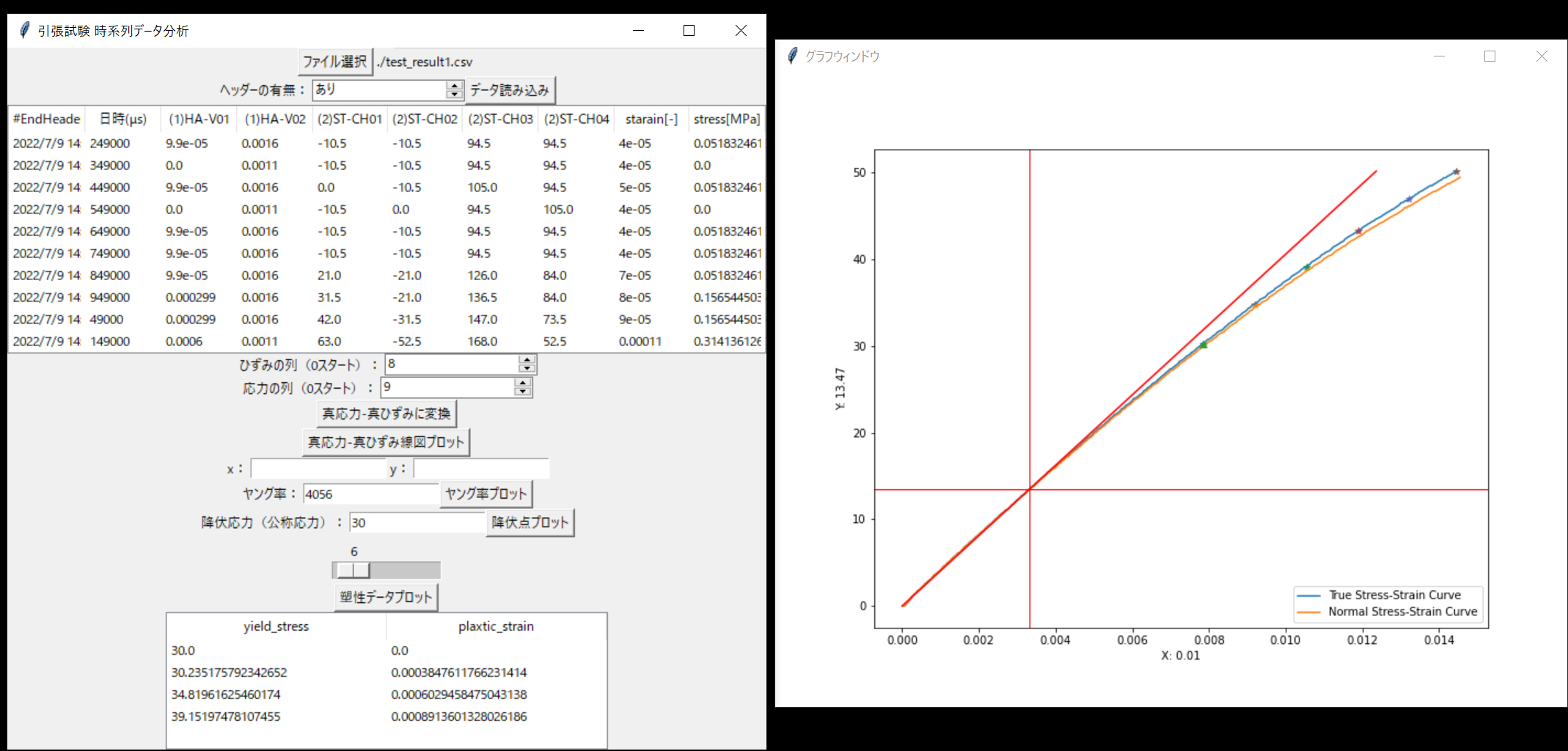The height and width of the screenshot is (751, 1568).
Task: Click the plastic strain value 0.0008913601328026186
Action: pos(459,717)
